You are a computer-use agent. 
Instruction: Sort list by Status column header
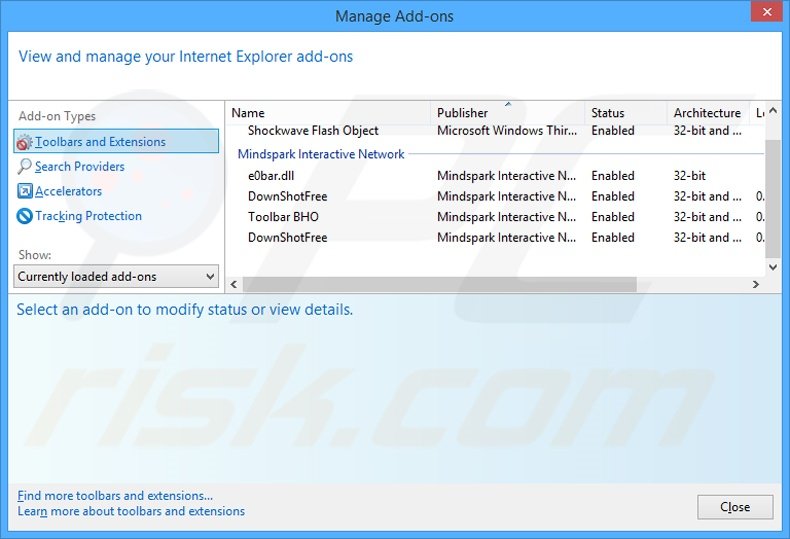[x=626, y=113]
